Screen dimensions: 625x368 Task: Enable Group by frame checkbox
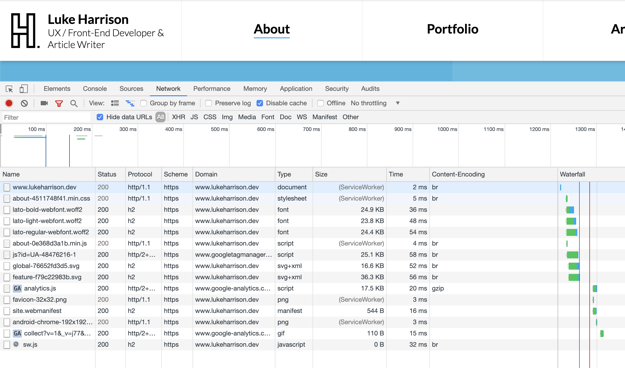click(143, 103)
